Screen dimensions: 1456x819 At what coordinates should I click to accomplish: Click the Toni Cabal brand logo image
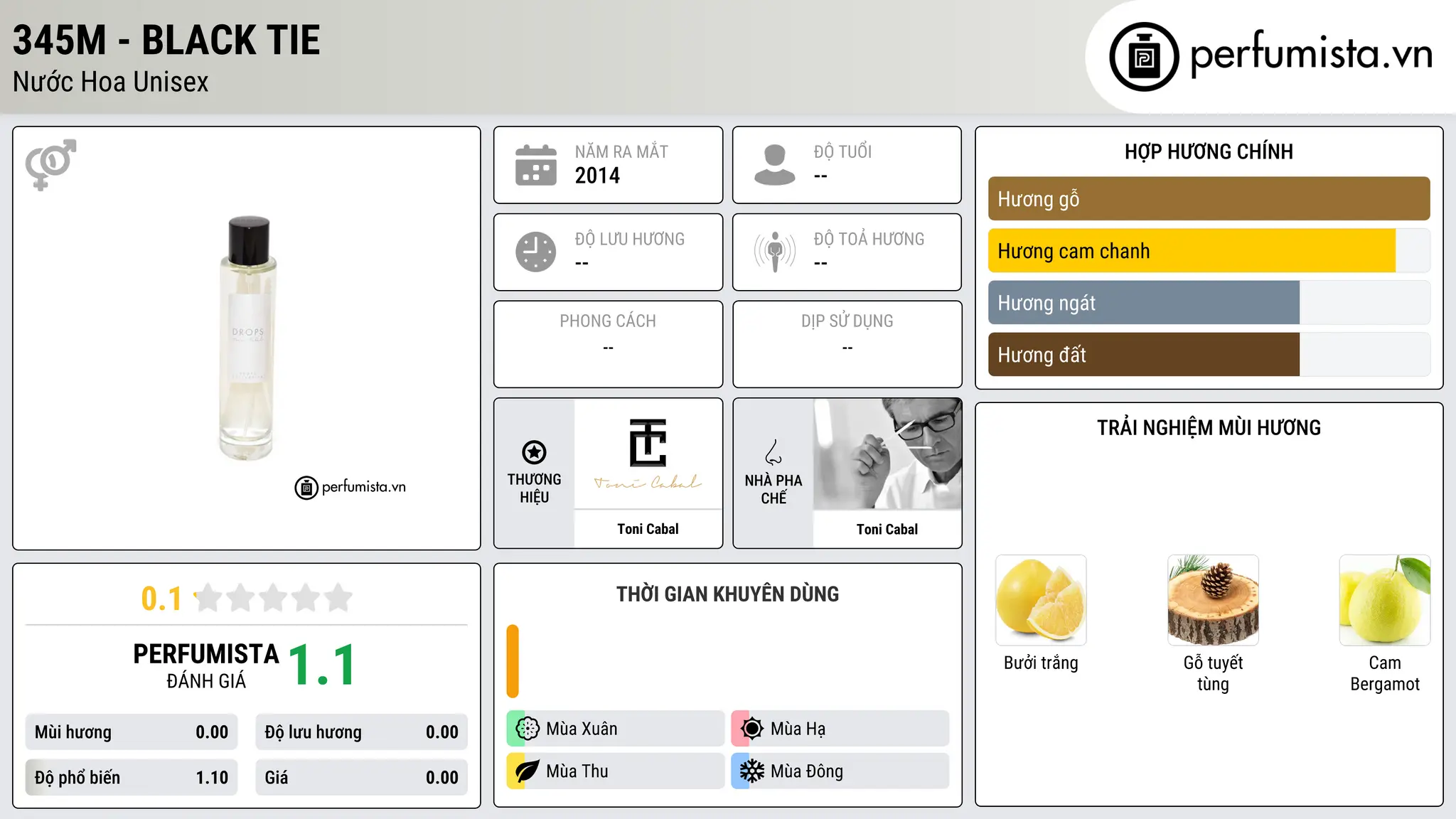(648, 454)
